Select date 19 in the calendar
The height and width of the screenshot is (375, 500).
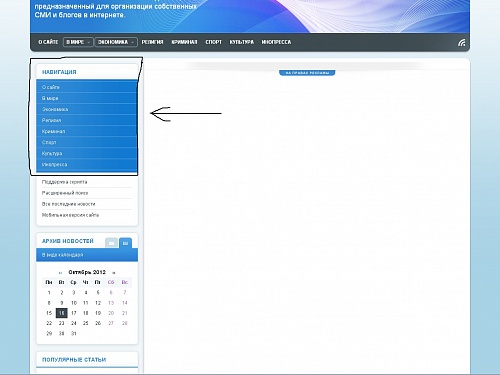(98, 313)
